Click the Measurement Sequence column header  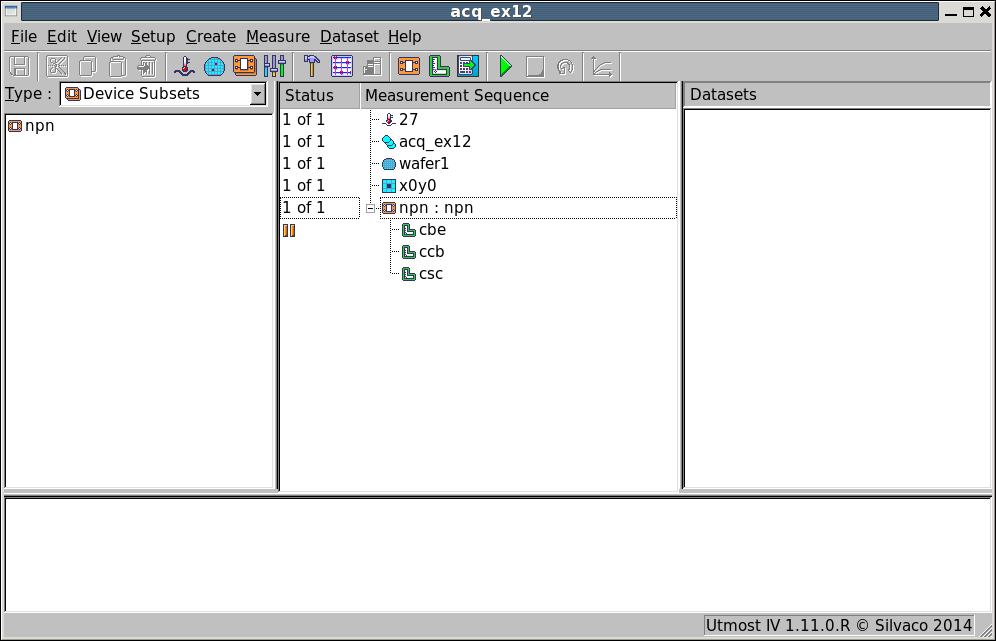pyautogui.click(x=518, y=95)
